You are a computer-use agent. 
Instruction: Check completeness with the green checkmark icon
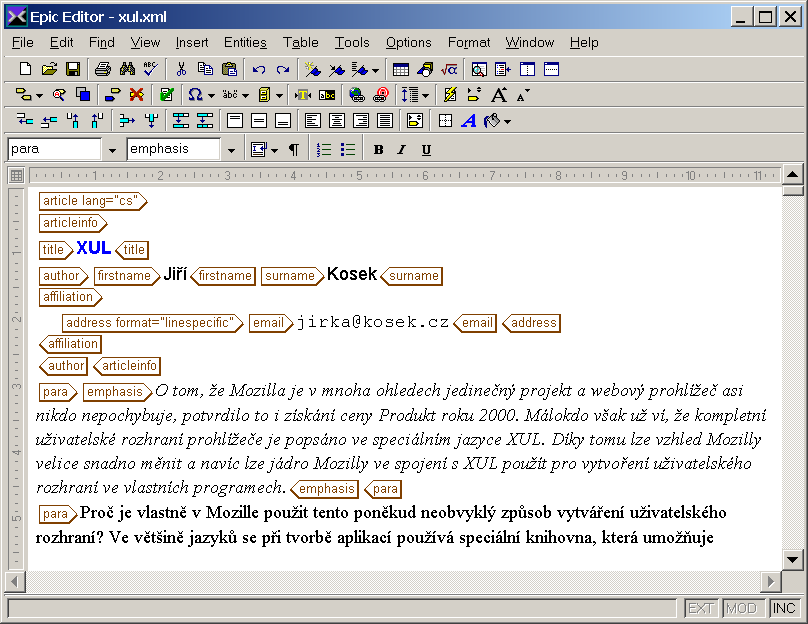point(166,95)
